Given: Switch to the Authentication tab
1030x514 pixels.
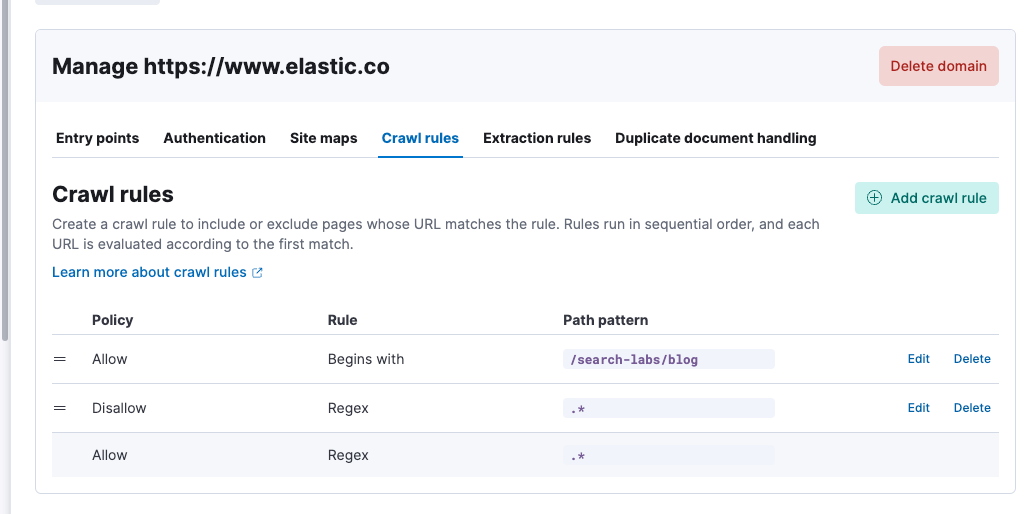Looking at the screenshot, I should (x=214, y=138).
